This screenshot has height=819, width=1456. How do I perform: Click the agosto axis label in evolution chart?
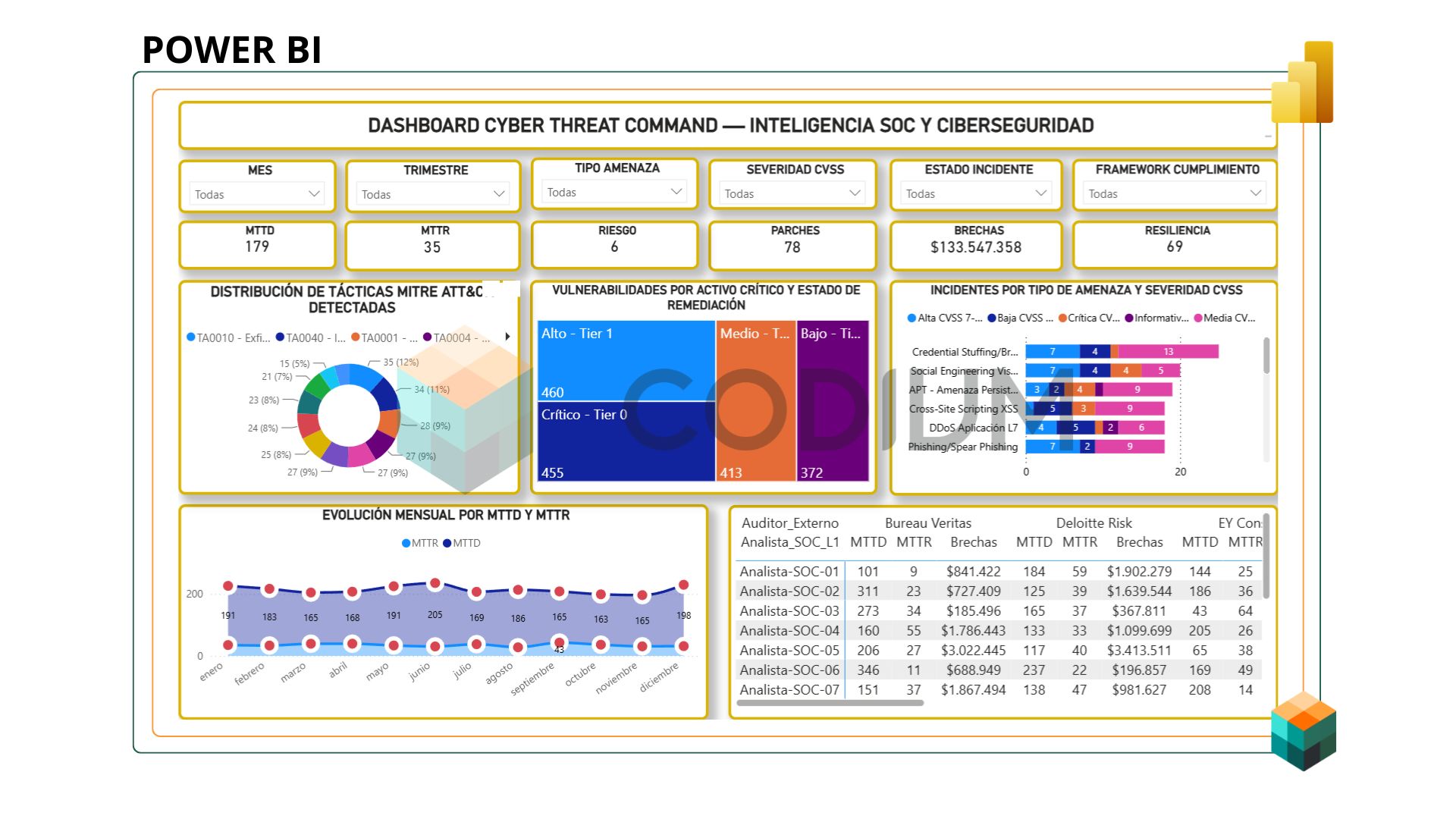[500, 673]
